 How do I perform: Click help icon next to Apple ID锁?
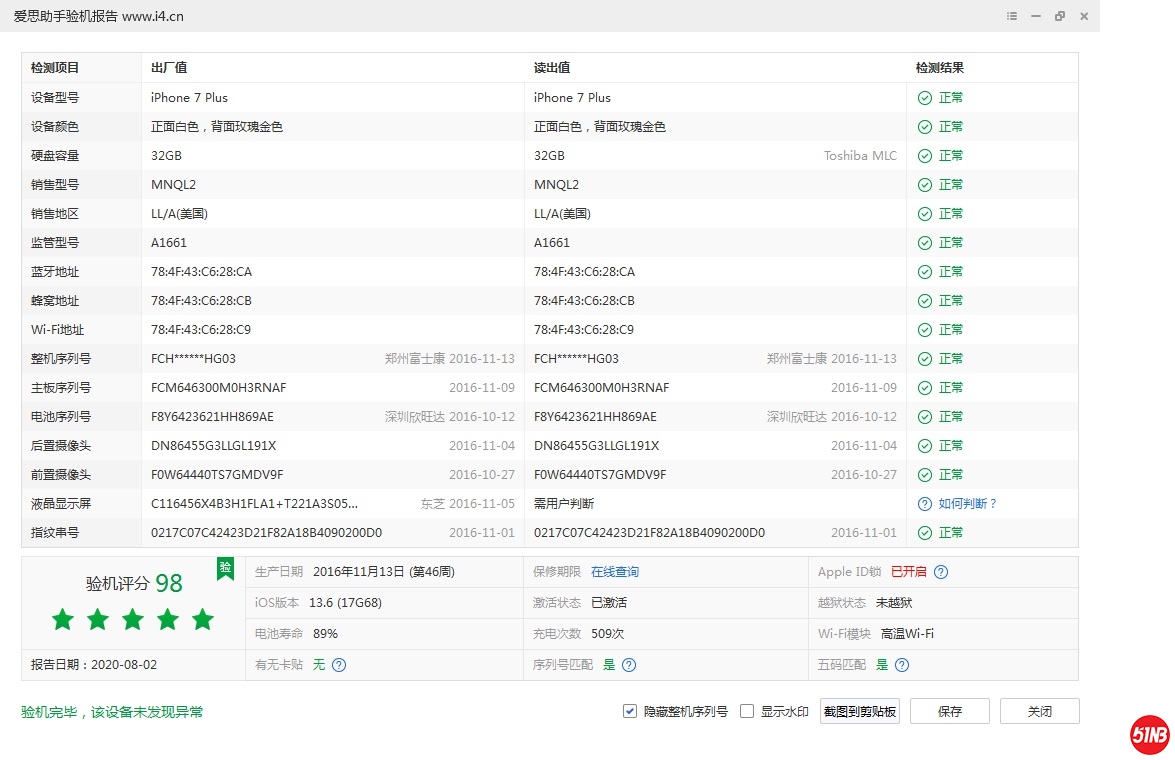tap(941, 572)
